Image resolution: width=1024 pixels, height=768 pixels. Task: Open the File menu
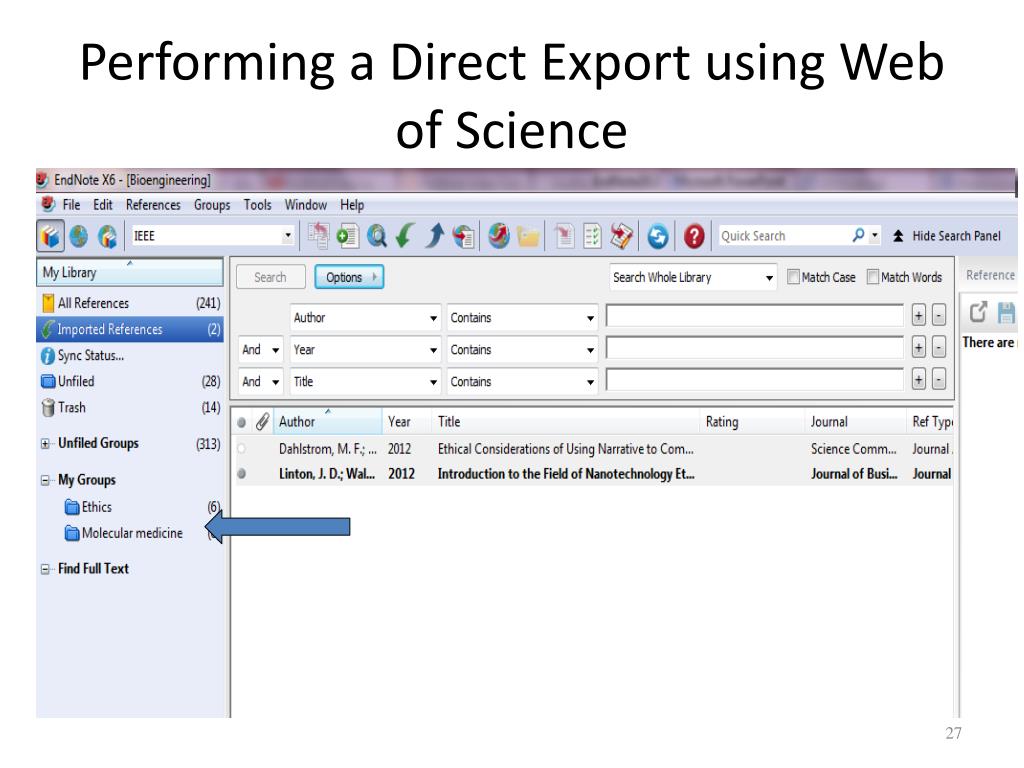71,205
